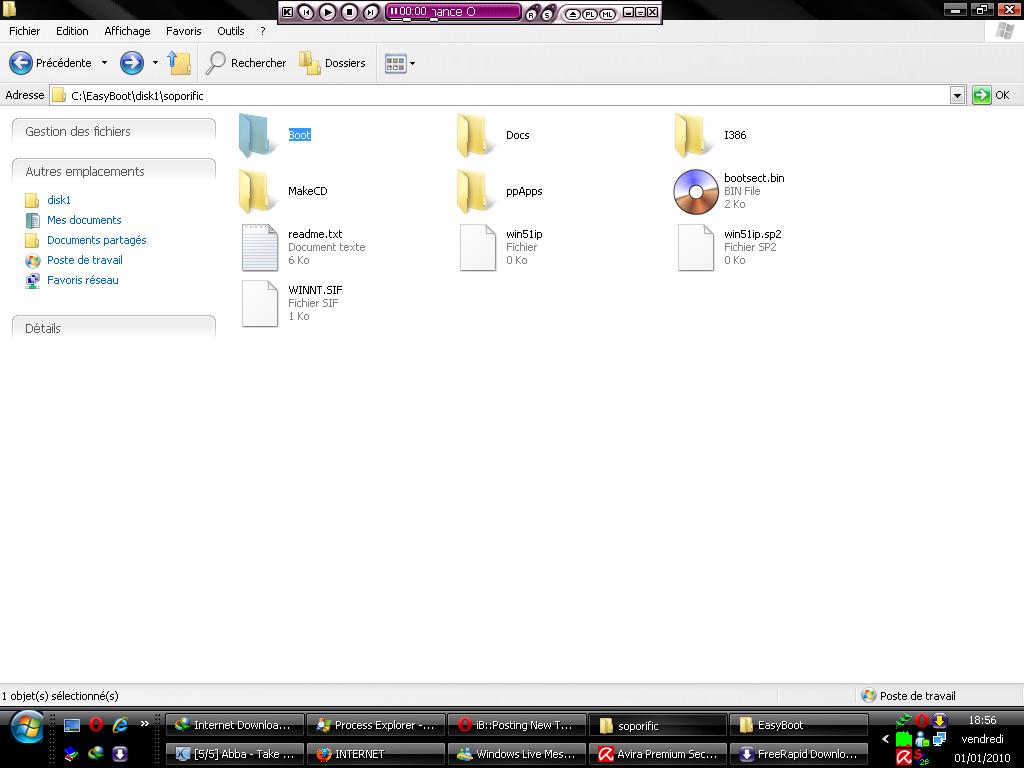
Task: Click into the address path field
Action: [500, 95]
